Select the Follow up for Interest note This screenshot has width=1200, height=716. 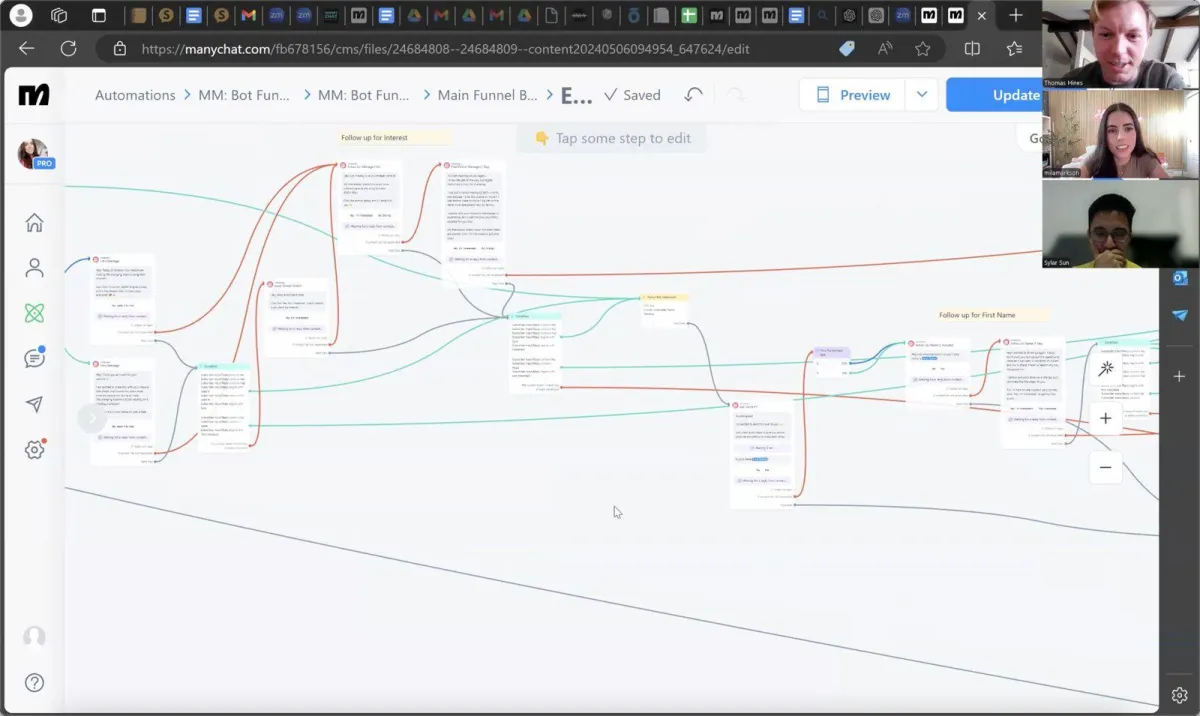click(x=394, y=137)
